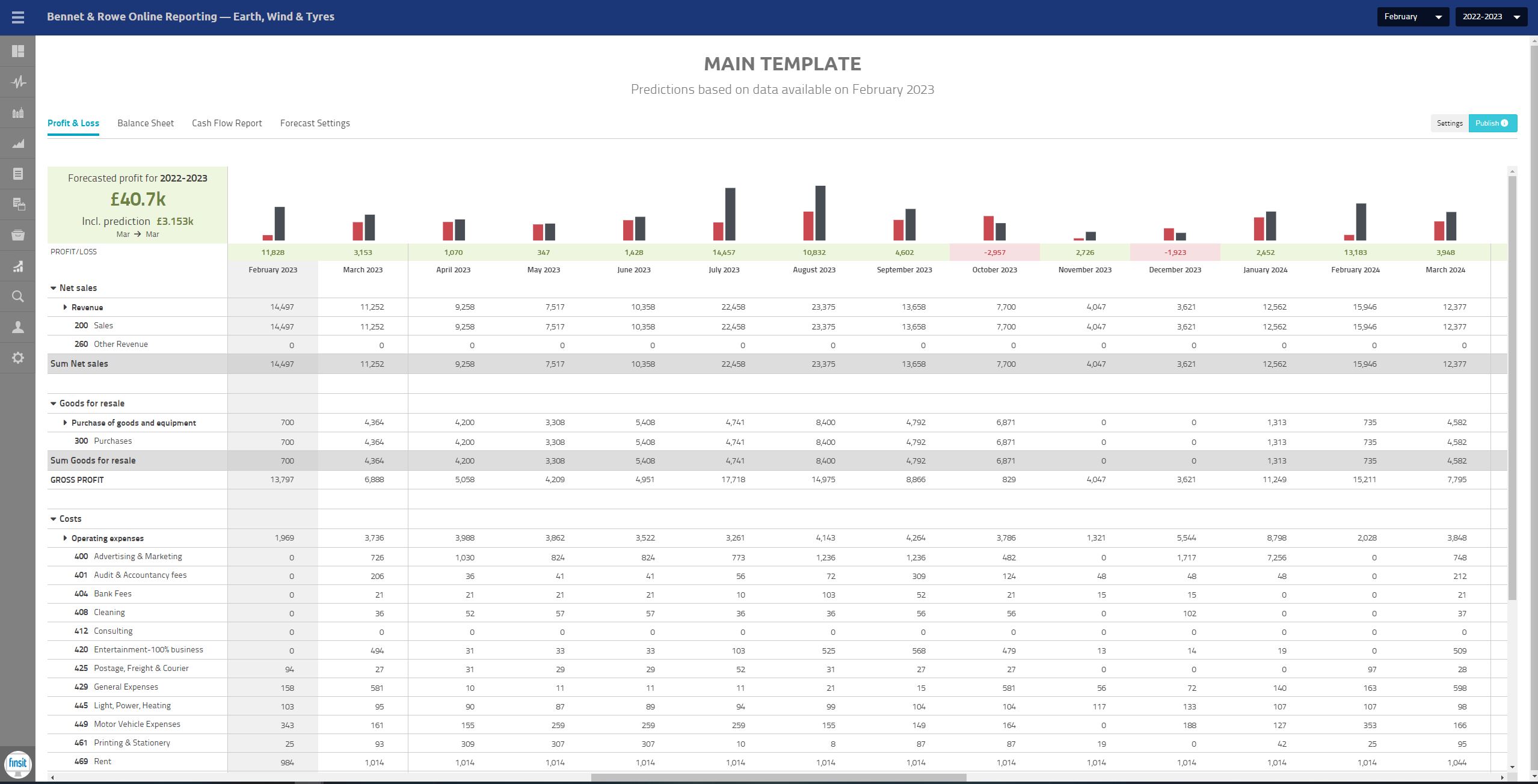Viewport: 1538px width, 784px height.
Task: Toggle the Profit & Loss tab active state
Action: pos(73,123)
